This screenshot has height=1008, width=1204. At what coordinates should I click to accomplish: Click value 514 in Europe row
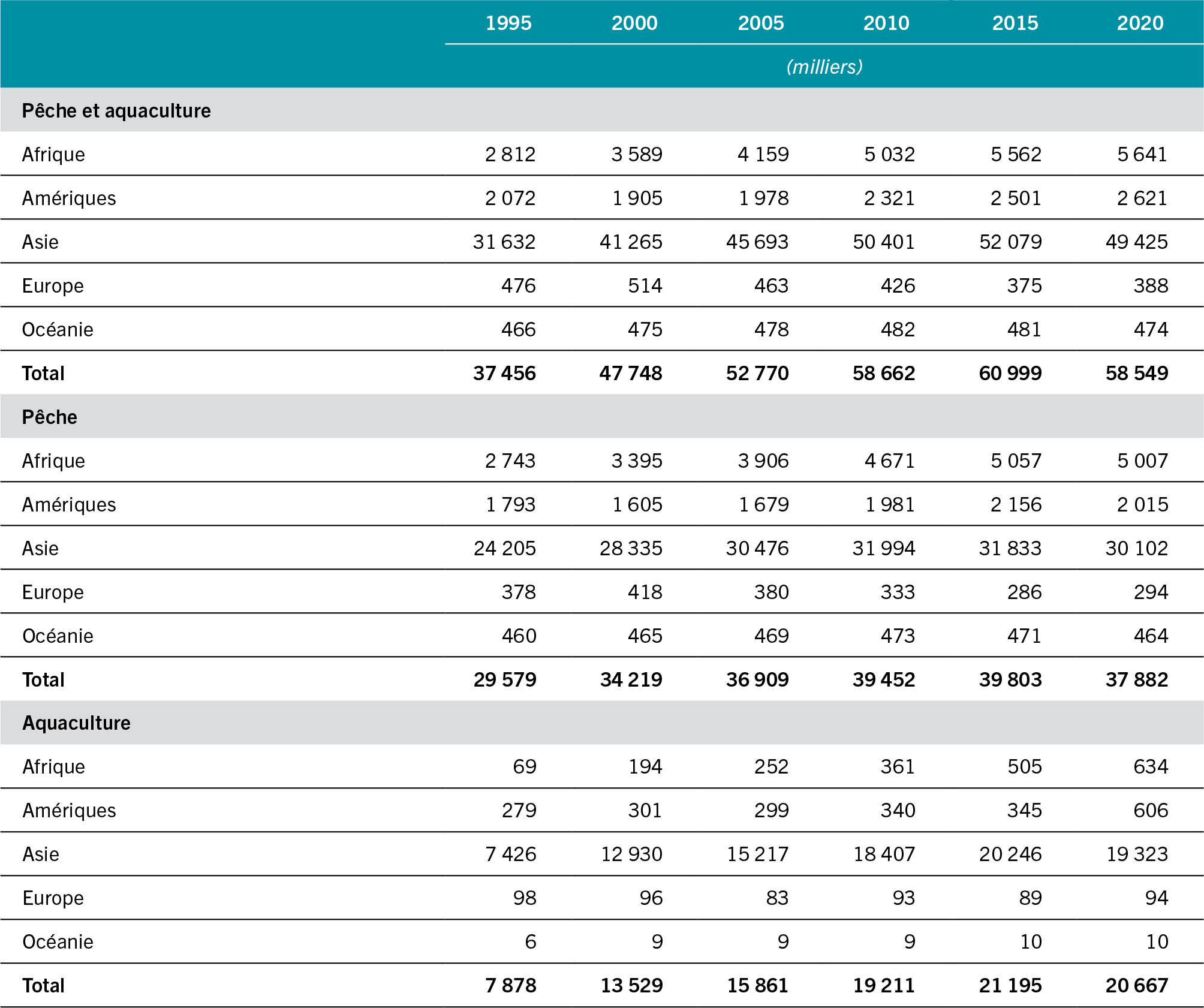pyautogui.click(x=645, y=286)
